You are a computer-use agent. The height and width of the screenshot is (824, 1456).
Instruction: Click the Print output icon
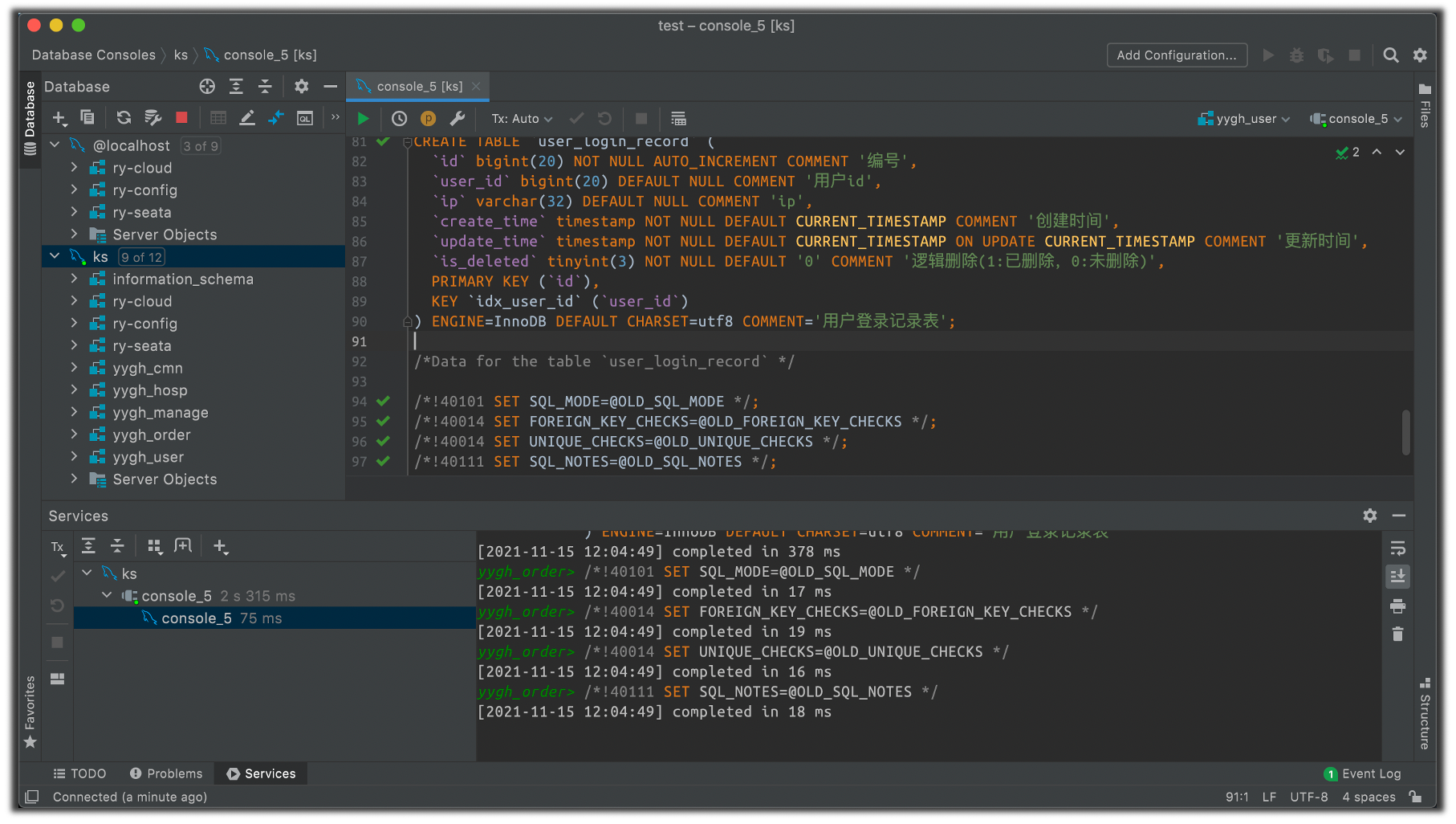[x=1397, y=606]
